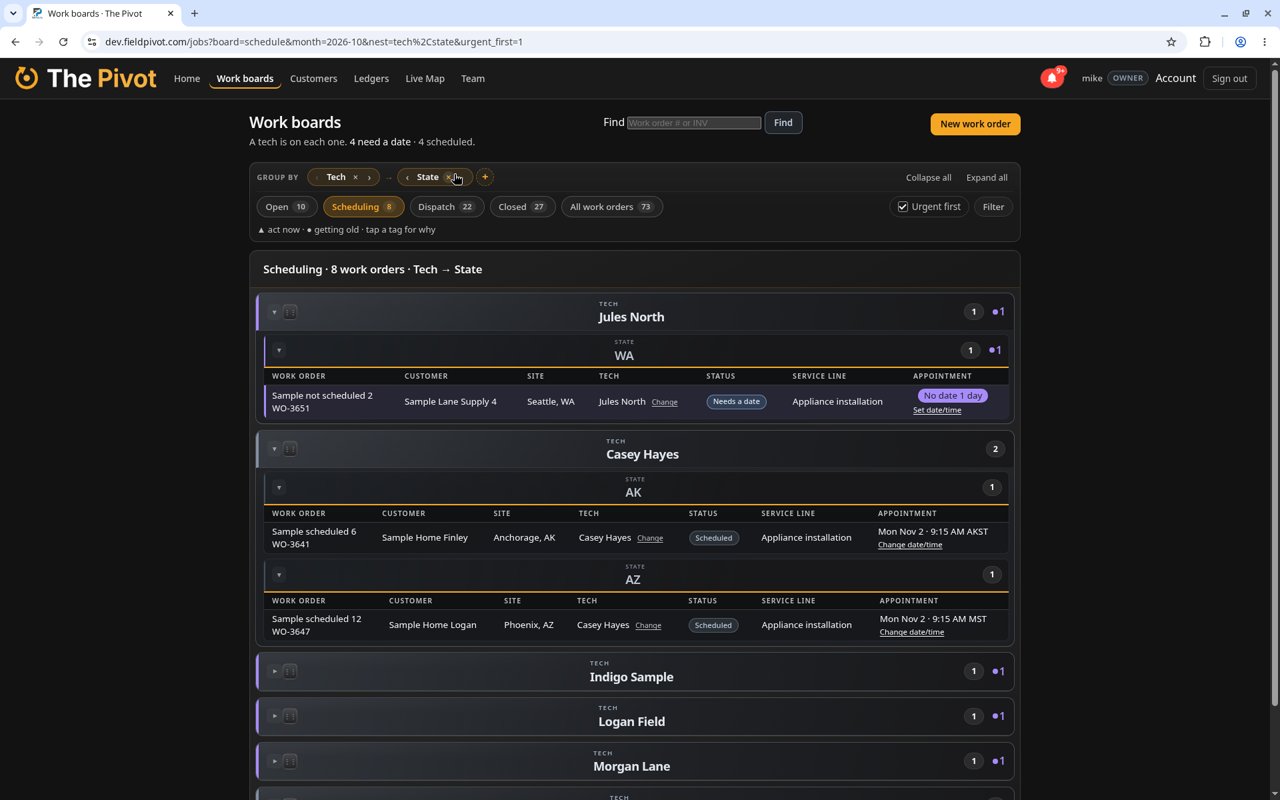The height and width of the screenshot is (800, 1280).
Task: Click the drag handle on Jules North group
Action: pos(290,312)
